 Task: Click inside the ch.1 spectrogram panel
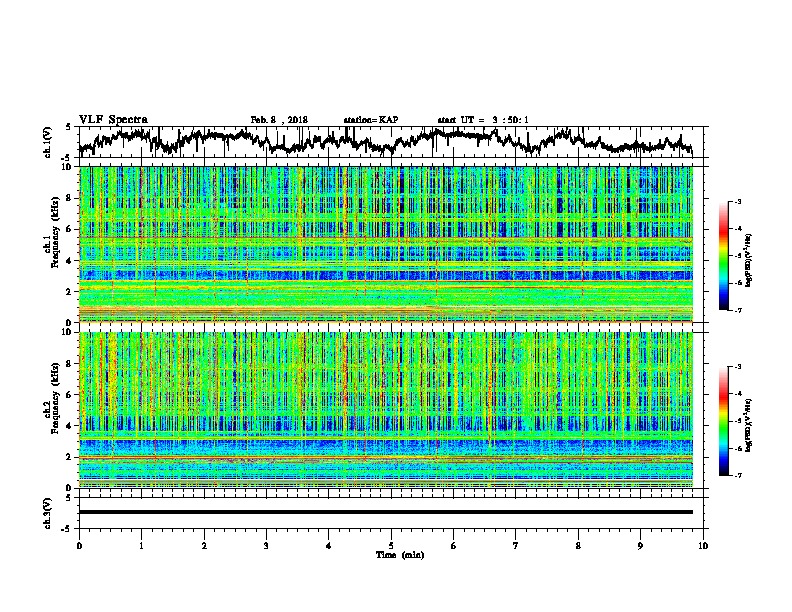(386, 244)
